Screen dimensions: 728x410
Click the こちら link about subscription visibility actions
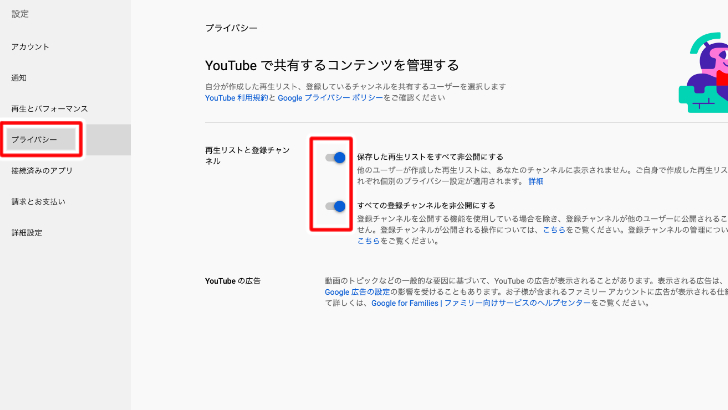point(554,230)
